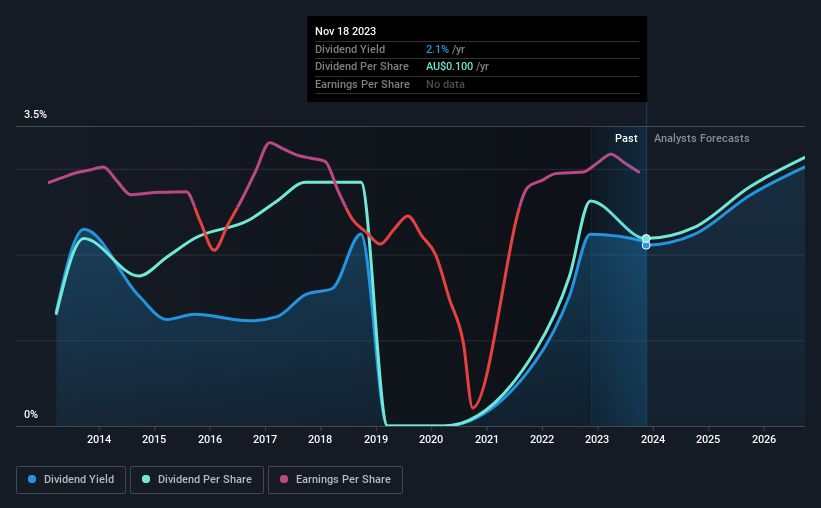Viewport: 821px width, 508px height.
Task: Click the Analysts Forecasts label
Action: 701,138
